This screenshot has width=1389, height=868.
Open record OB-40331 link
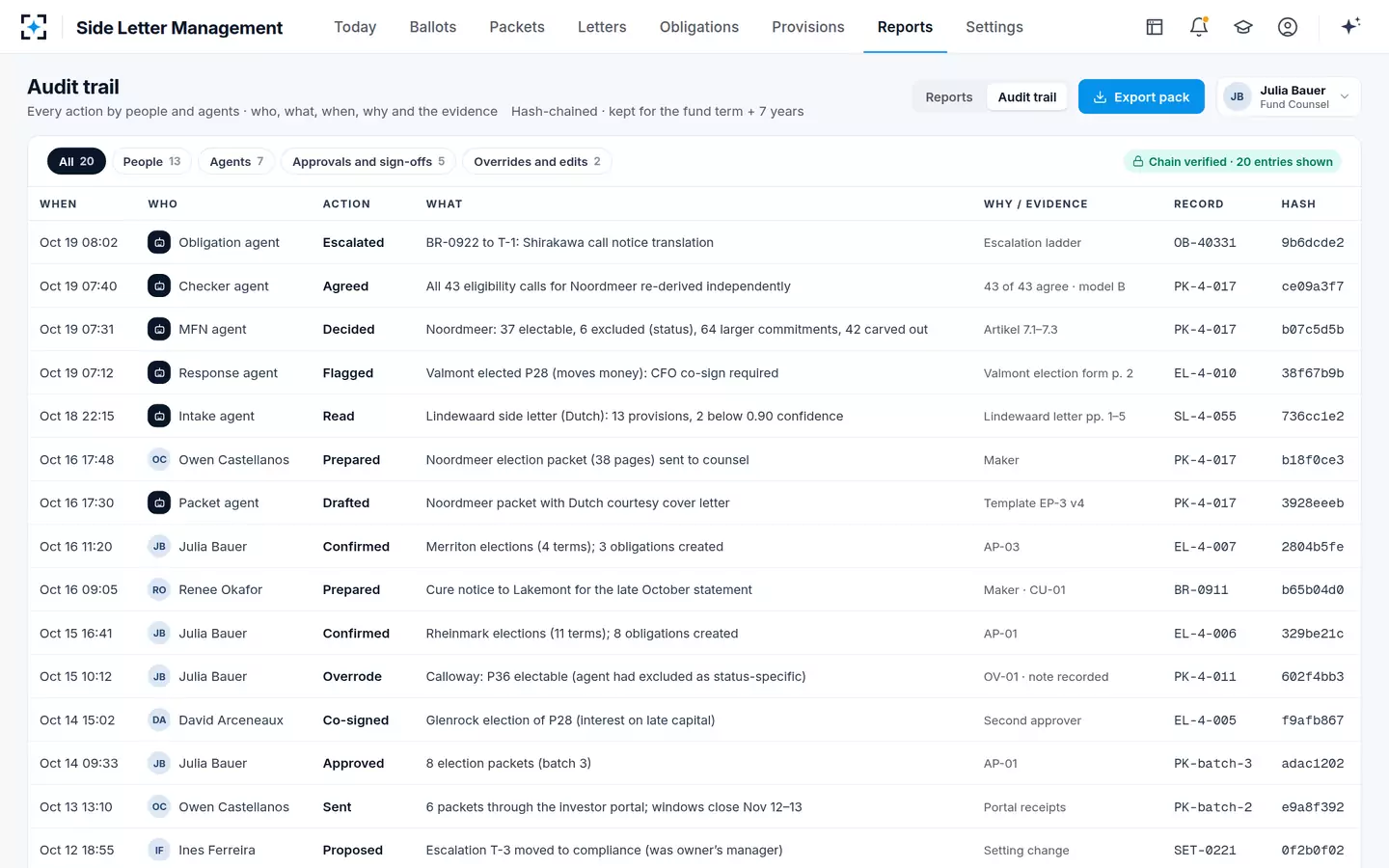pyautogui.click(x=1205, y=242)
